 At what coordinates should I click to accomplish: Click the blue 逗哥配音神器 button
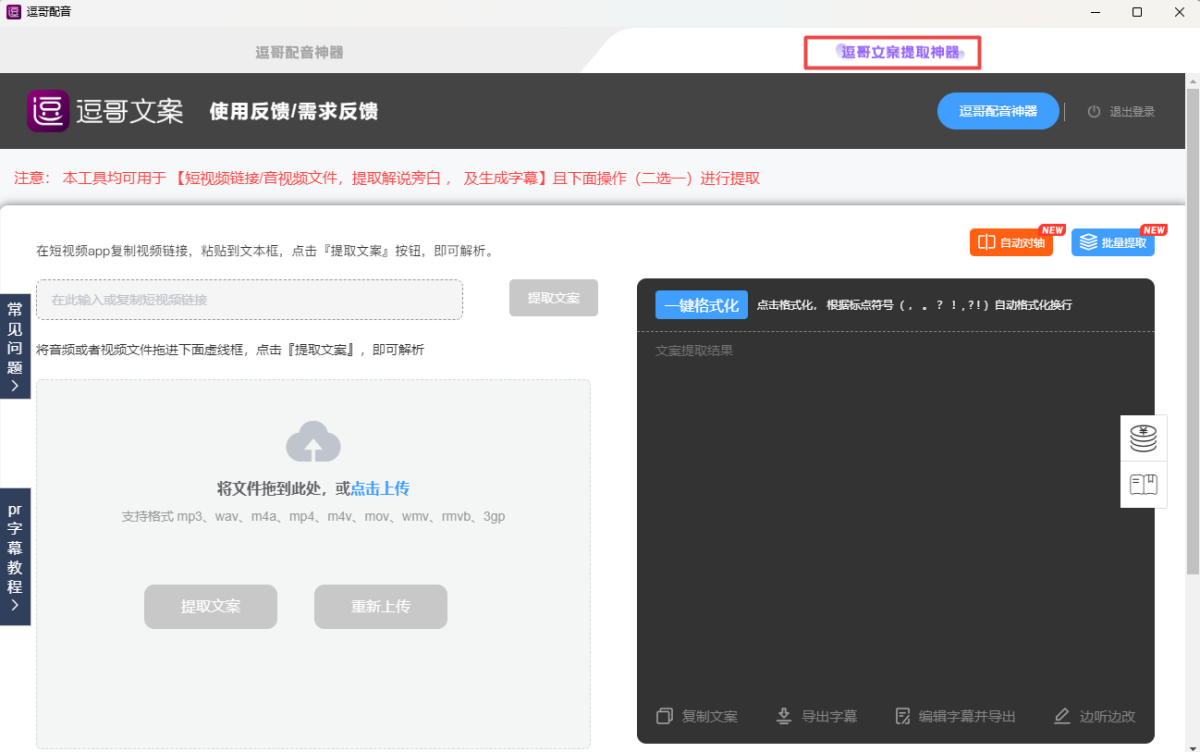coord(998,111)
